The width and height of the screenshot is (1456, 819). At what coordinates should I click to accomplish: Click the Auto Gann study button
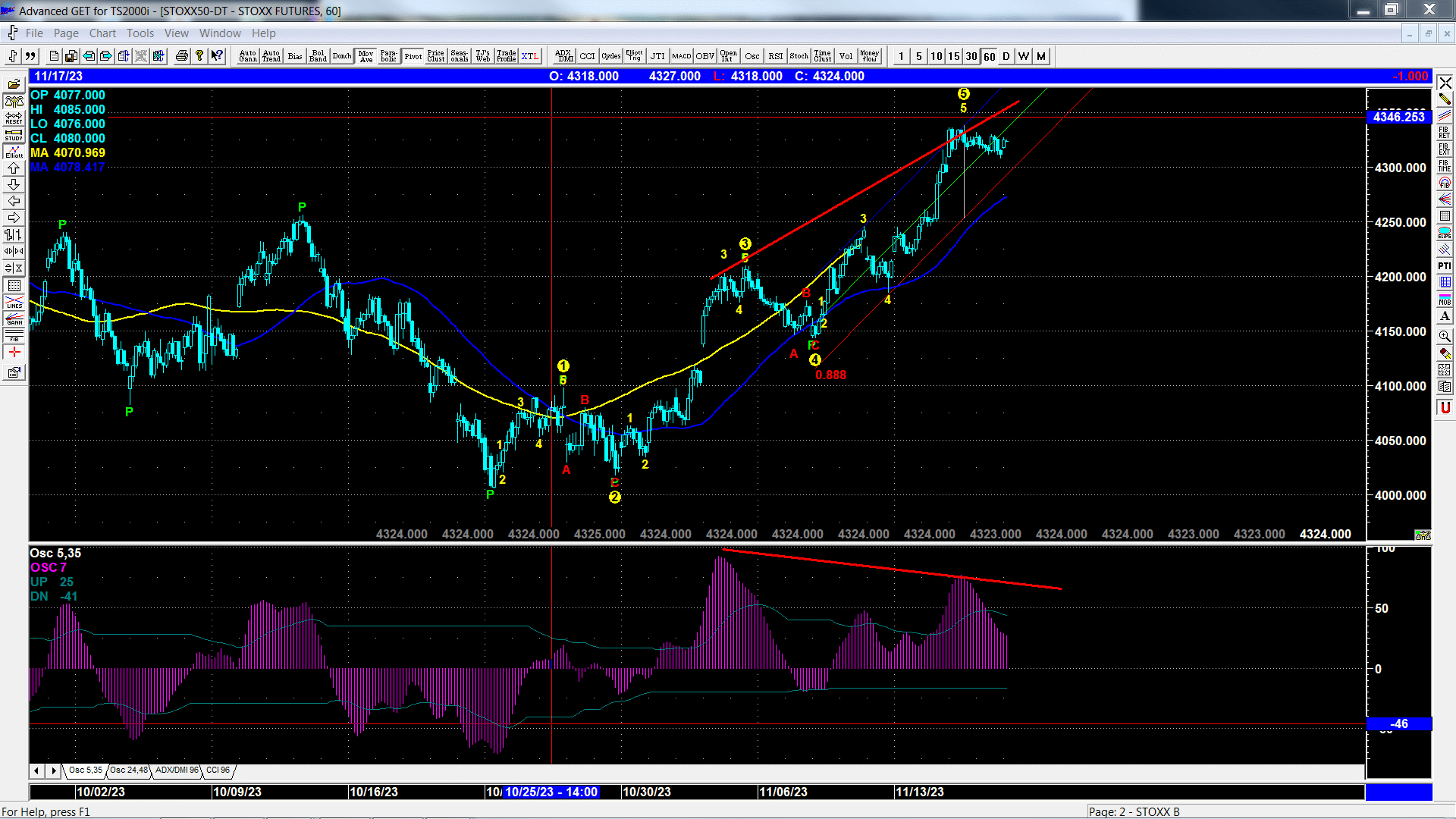tap(248, 56)
